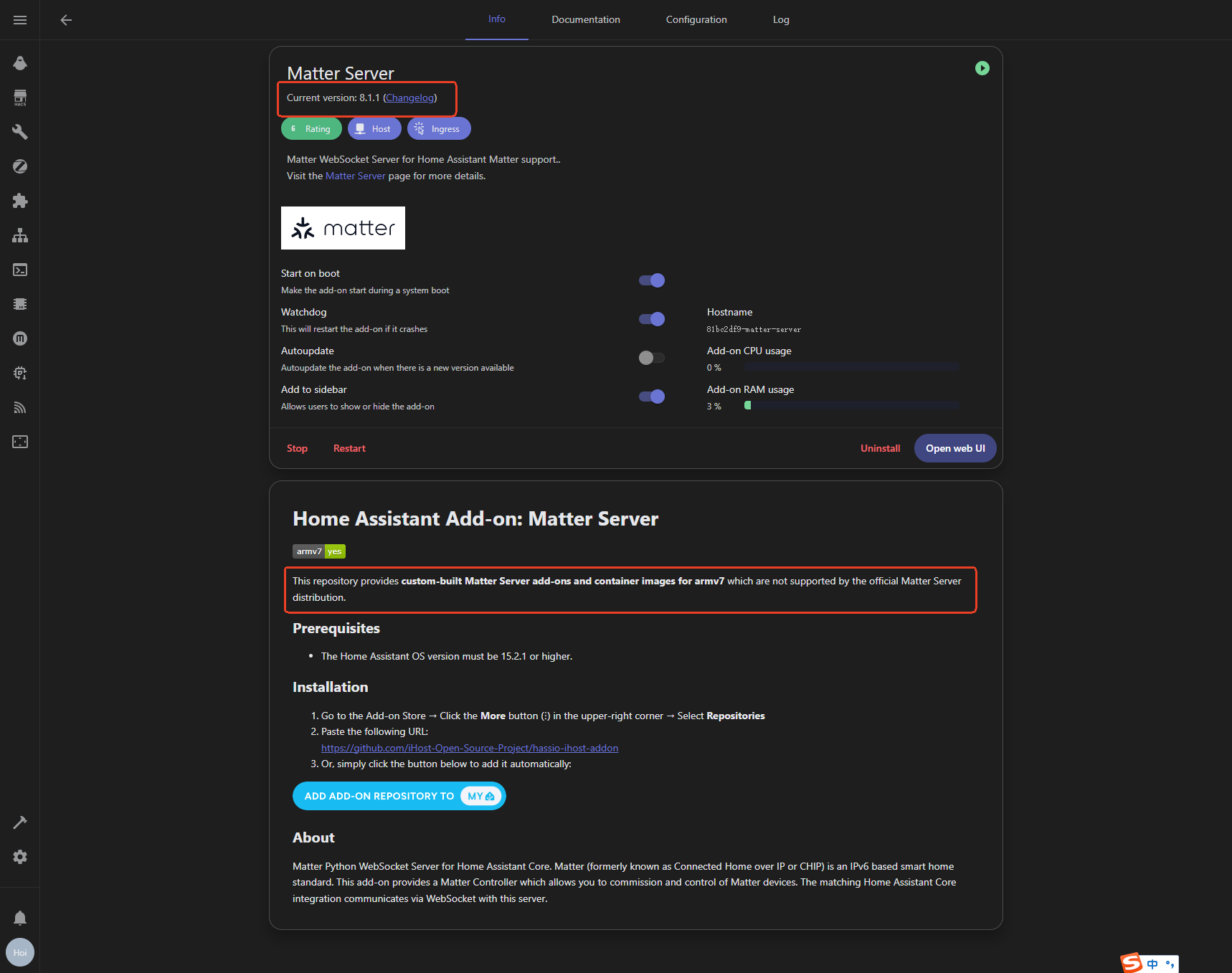Click the hostname 81bc2df9-matter-server text
This screenshot has width=1232, height=973.
tap(754, 330)
